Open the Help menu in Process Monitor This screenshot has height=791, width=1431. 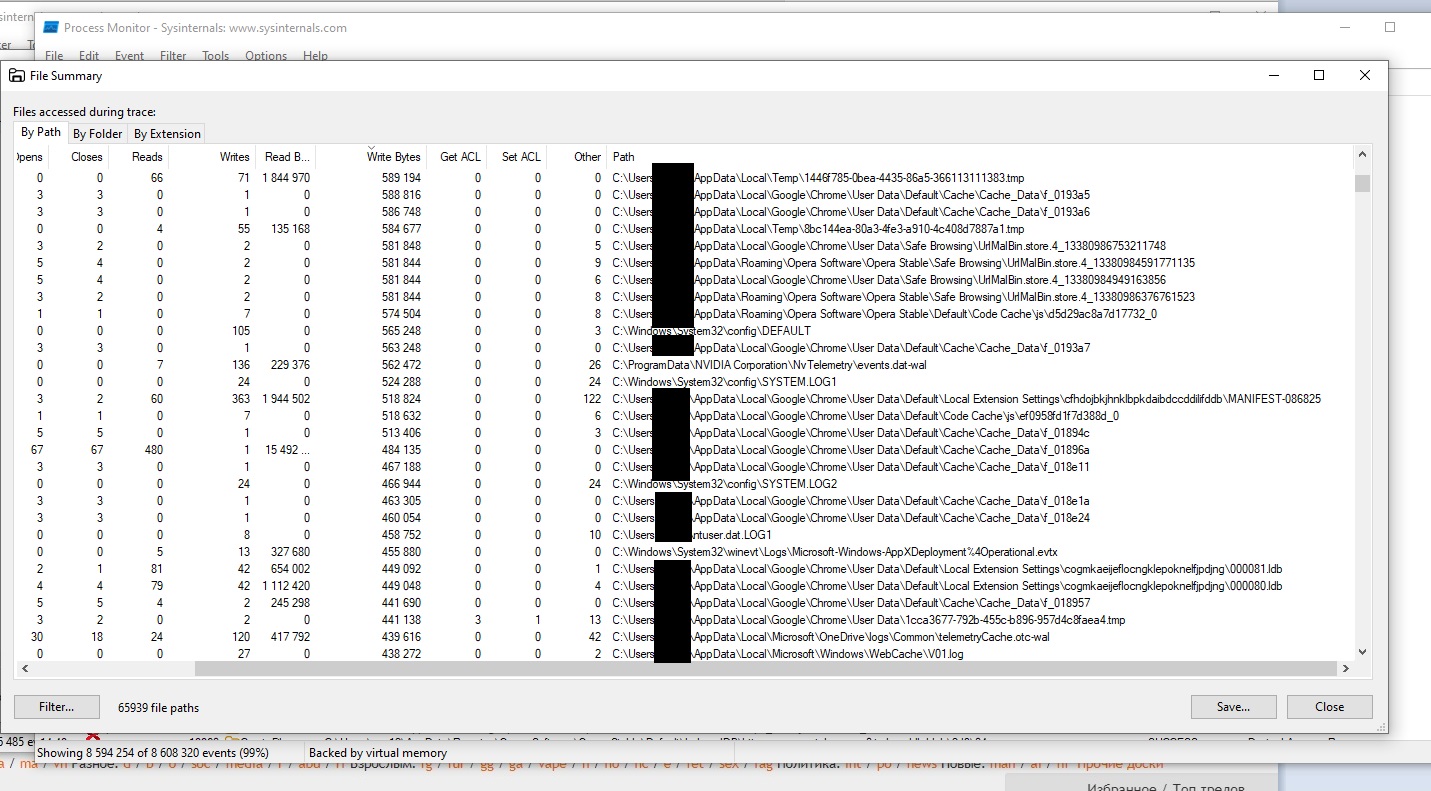coord(315,56)
